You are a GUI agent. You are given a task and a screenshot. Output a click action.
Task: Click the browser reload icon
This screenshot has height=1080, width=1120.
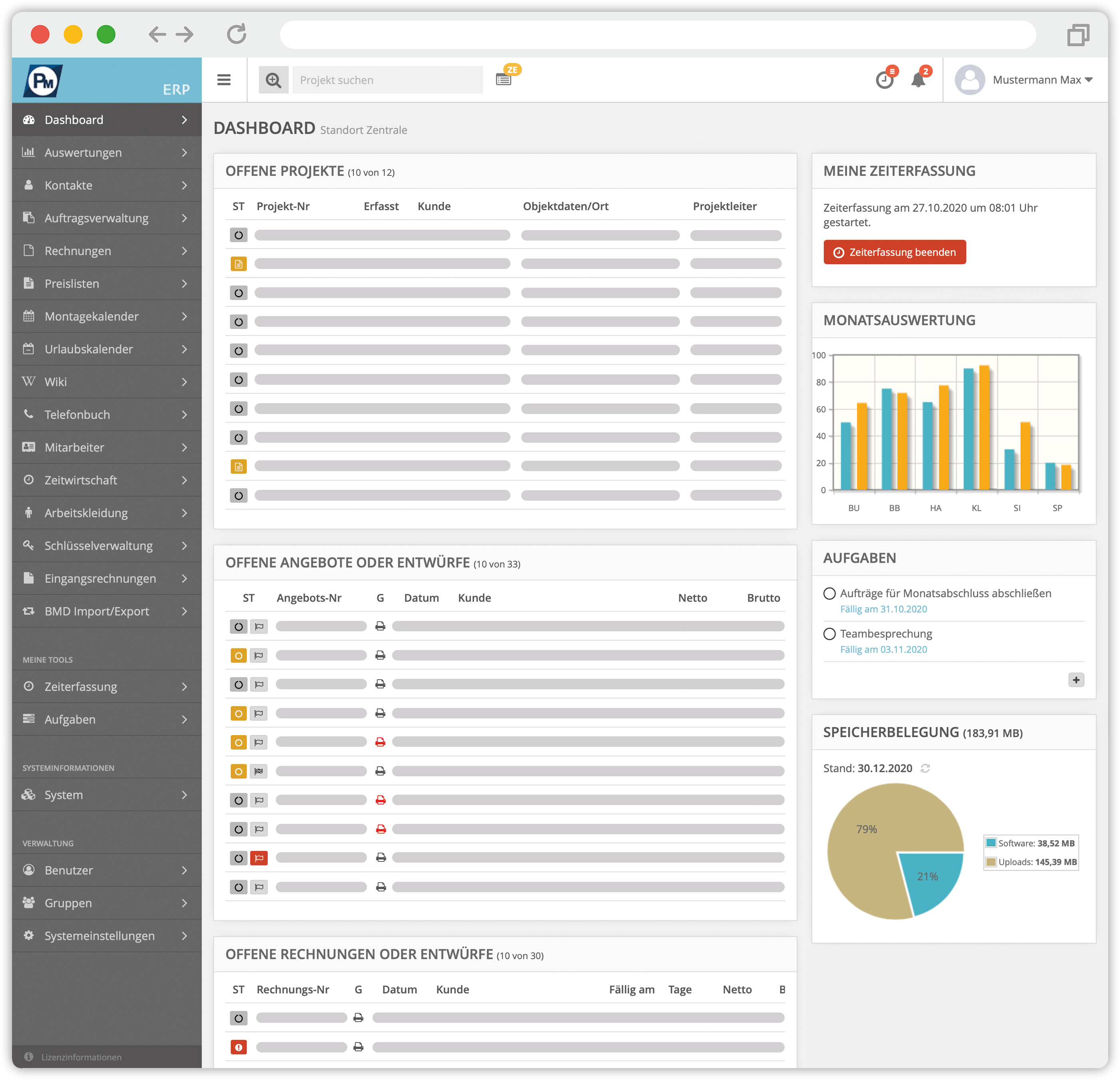(236, 34)
